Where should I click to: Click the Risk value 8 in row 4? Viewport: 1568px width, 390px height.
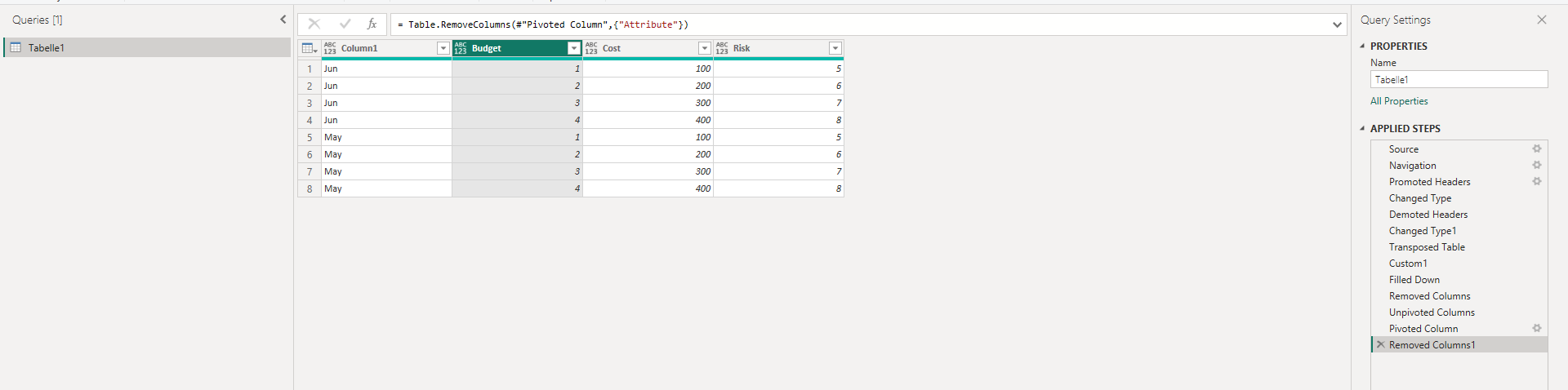(x=779, y=121)
